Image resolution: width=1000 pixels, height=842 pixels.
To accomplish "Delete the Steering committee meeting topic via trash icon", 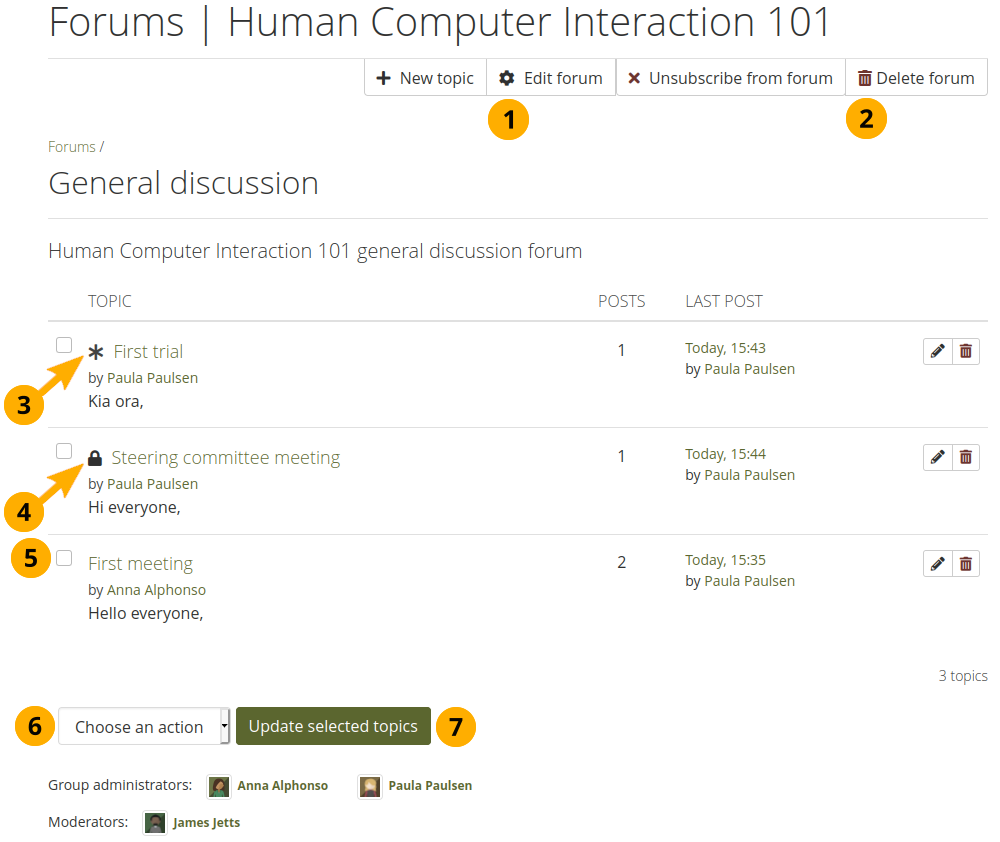I will (965, 457).
